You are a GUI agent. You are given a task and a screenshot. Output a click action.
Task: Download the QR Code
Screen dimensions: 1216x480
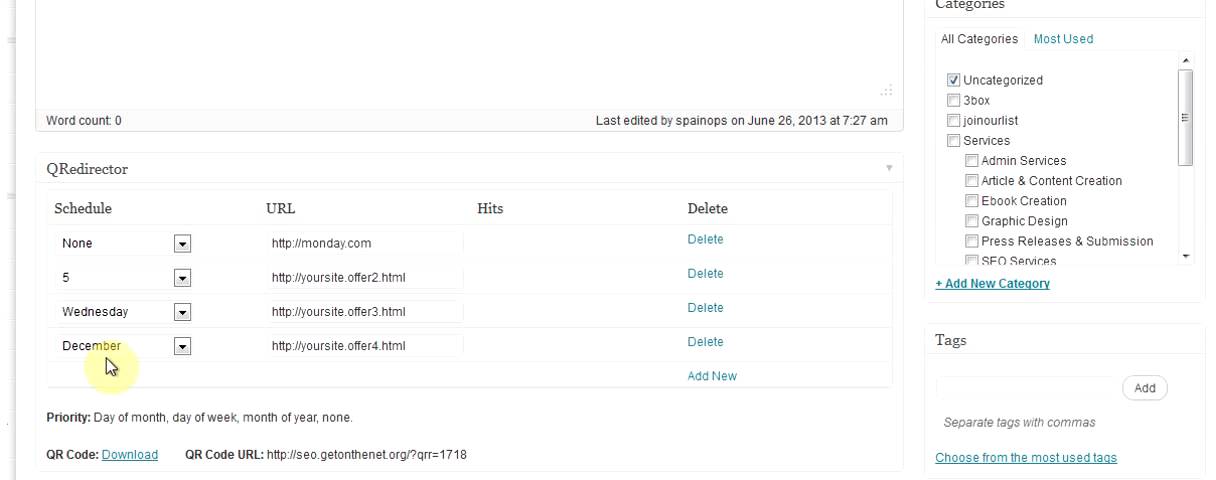click(130, 455)
